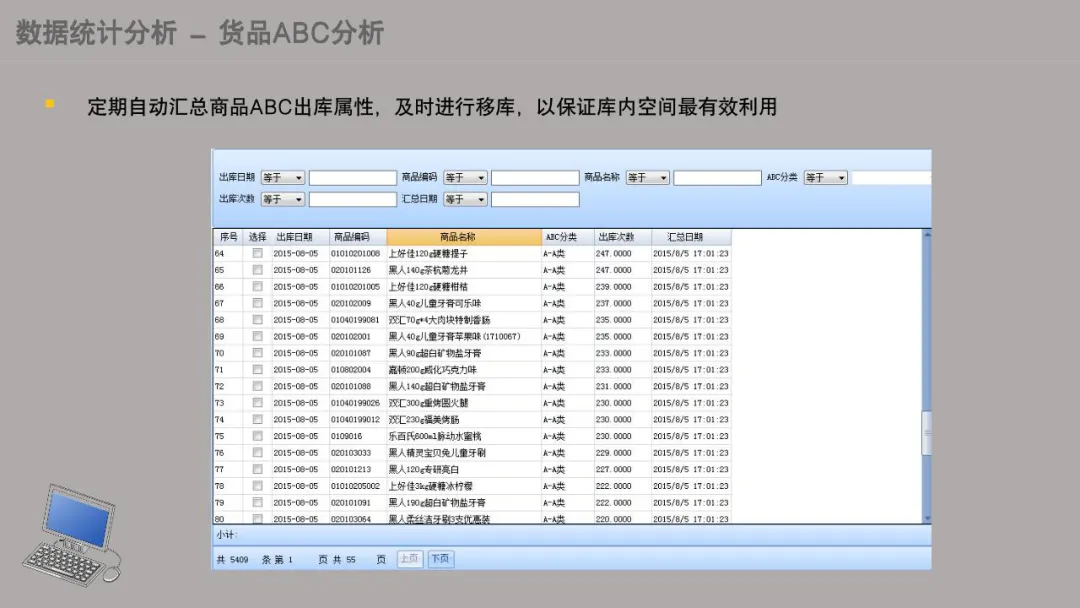Open the 出库次数 operator dropdown
The height and width of the screenshot is (608, 1080).
pos(282,200)
